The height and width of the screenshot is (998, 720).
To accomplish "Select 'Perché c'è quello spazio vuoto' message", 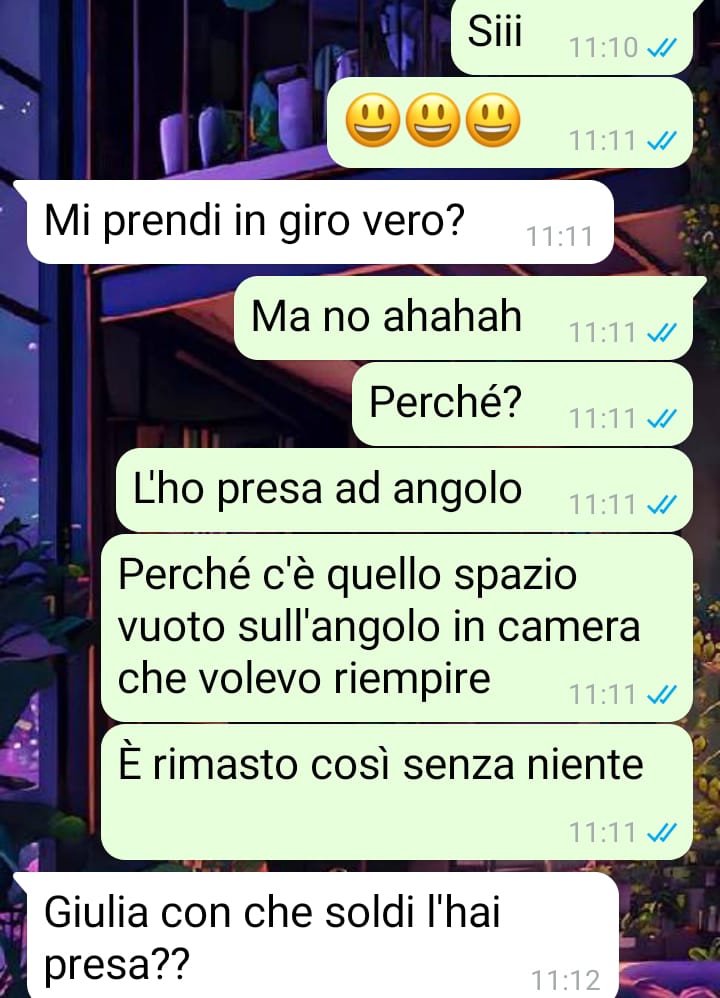I will [397, 628].
